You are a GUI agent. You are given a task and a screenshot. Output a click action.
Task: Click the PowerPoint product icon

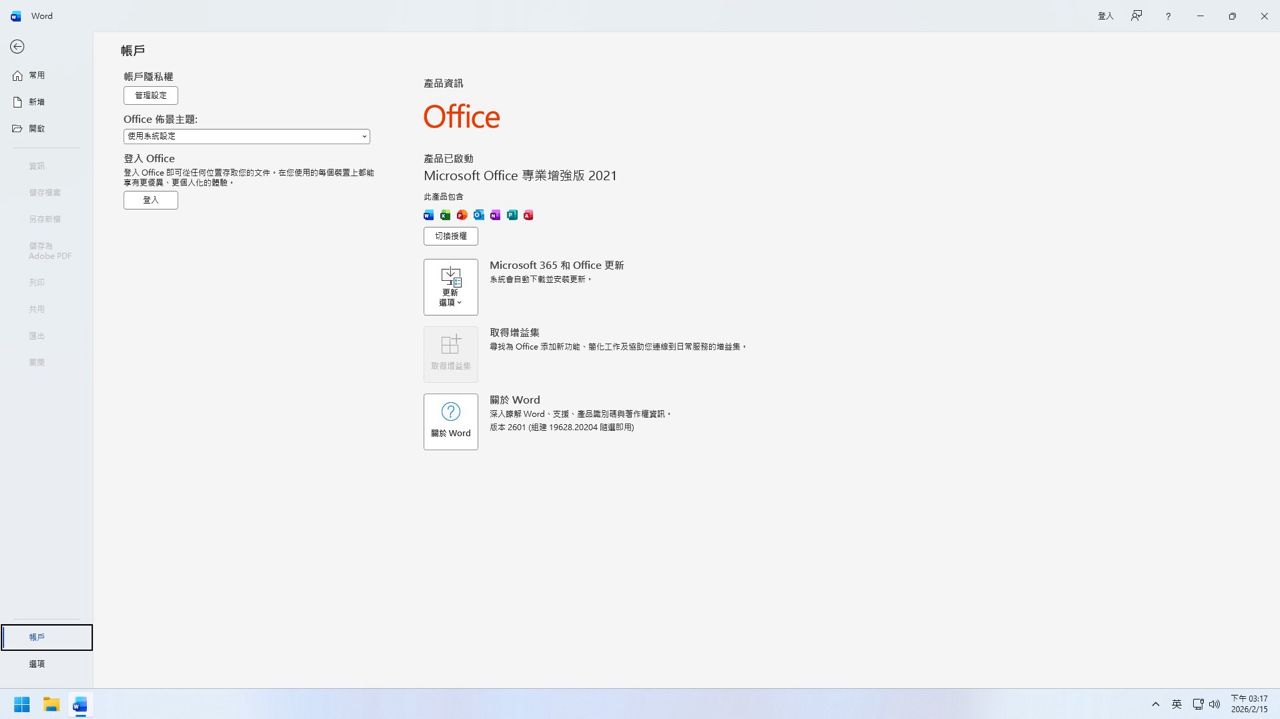[462, 215]
